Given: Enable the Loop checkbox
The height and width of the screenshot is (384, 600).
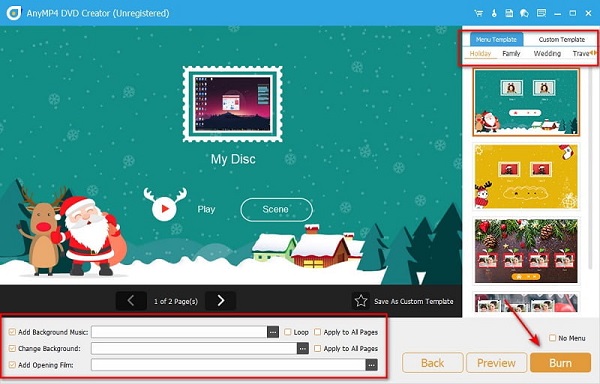Looking at the screenshot, I should point(287,332).
